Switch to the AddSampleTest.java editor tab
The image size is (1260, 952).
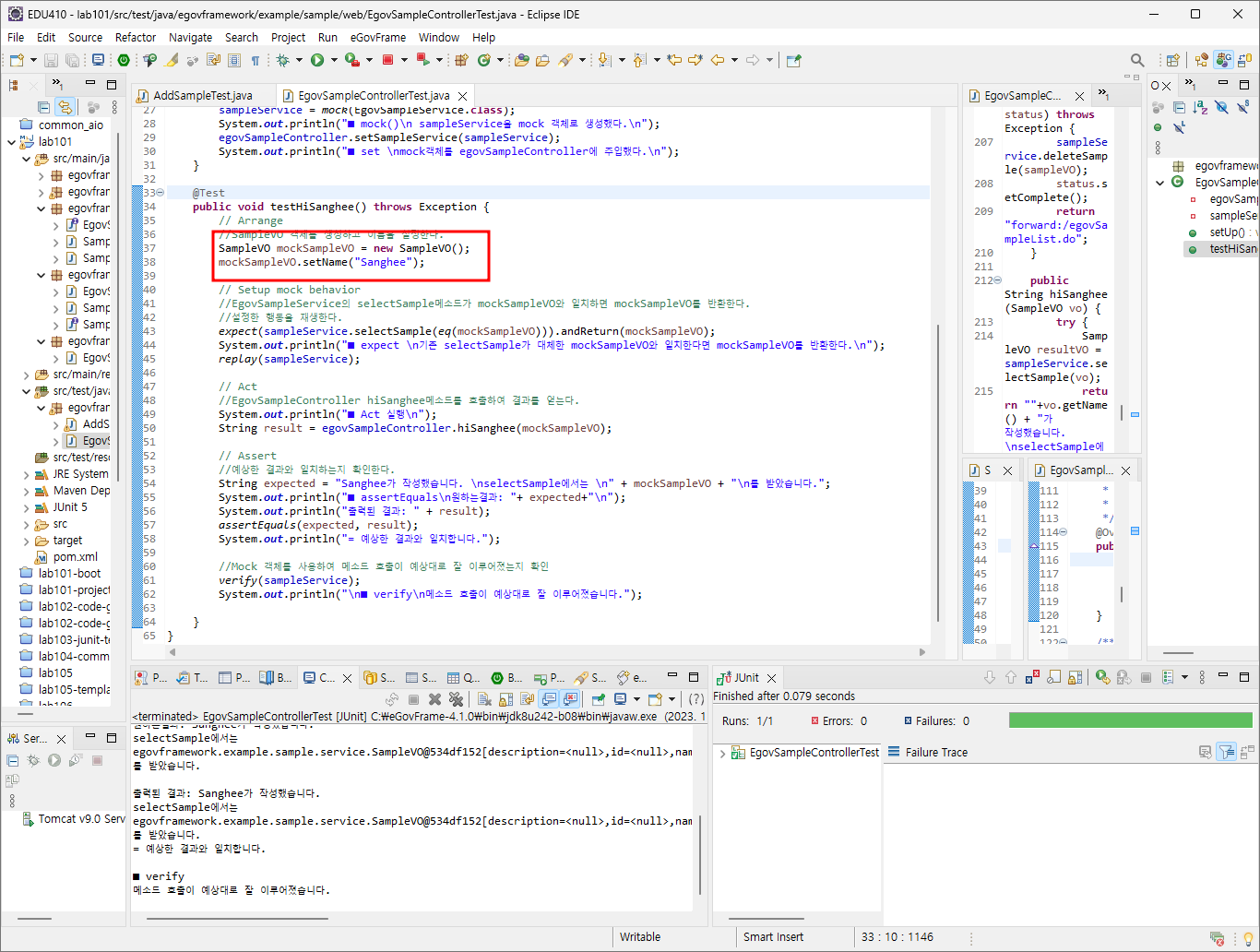(x=202, y=95)
